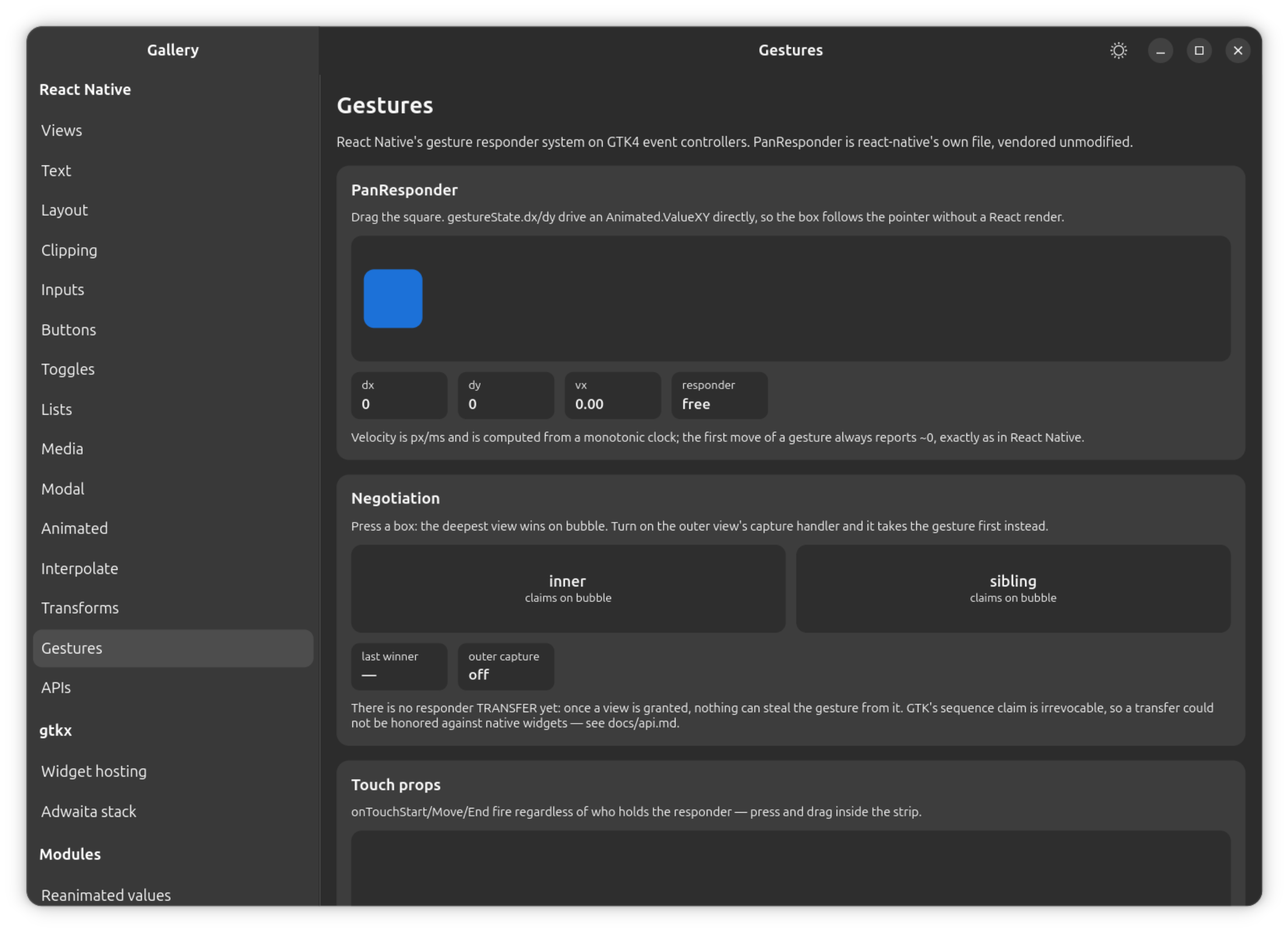Open the Widget hosting page

173,771
